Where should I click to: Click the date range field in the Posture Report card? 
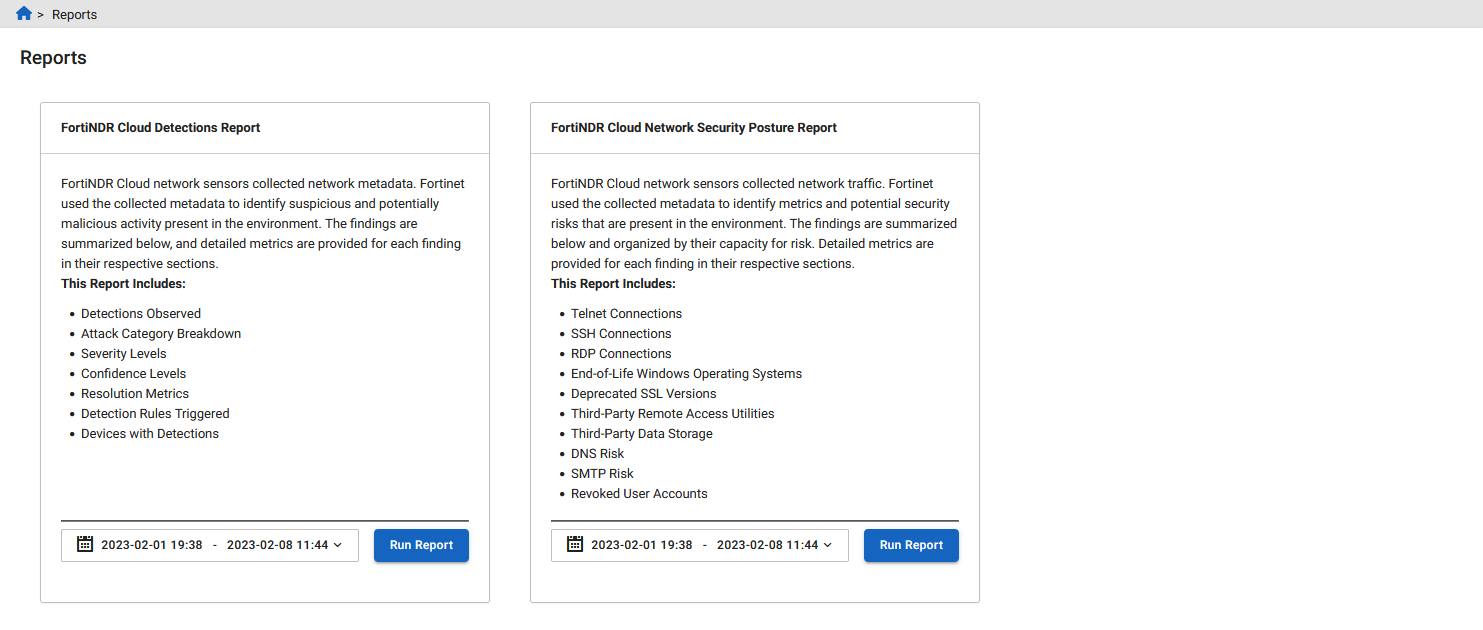click(x=700, y=544)
